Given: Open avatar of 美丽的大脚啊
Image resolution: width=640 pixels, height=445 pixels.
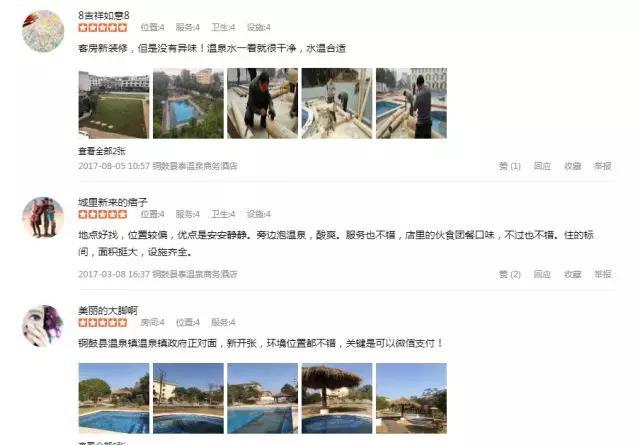Looking at the screenshot, I should [x=43, y=326].
